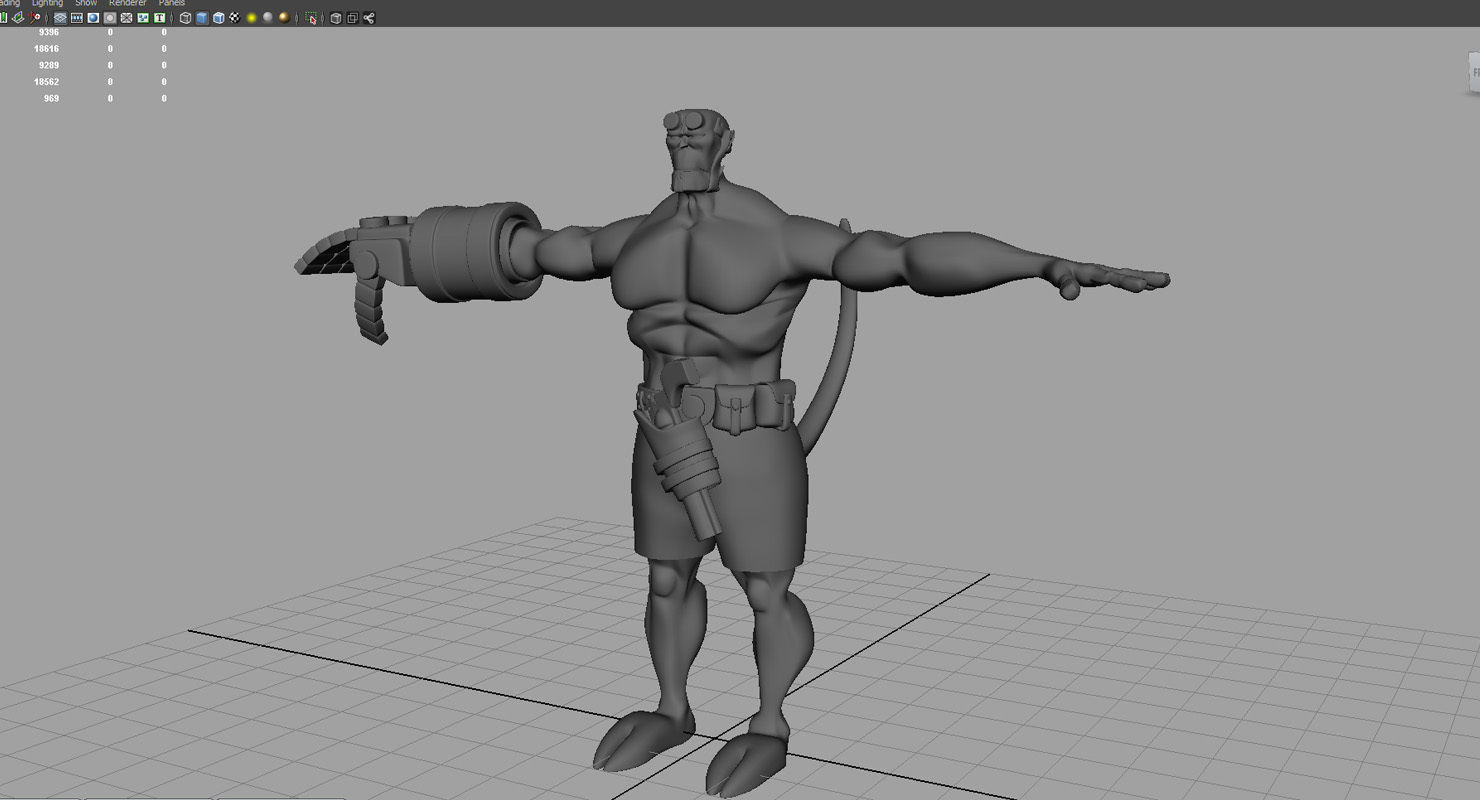1480x800 pixels.
Task: Toggle the safe action icon
Action: pyautogui.click(x=143, y=18)
